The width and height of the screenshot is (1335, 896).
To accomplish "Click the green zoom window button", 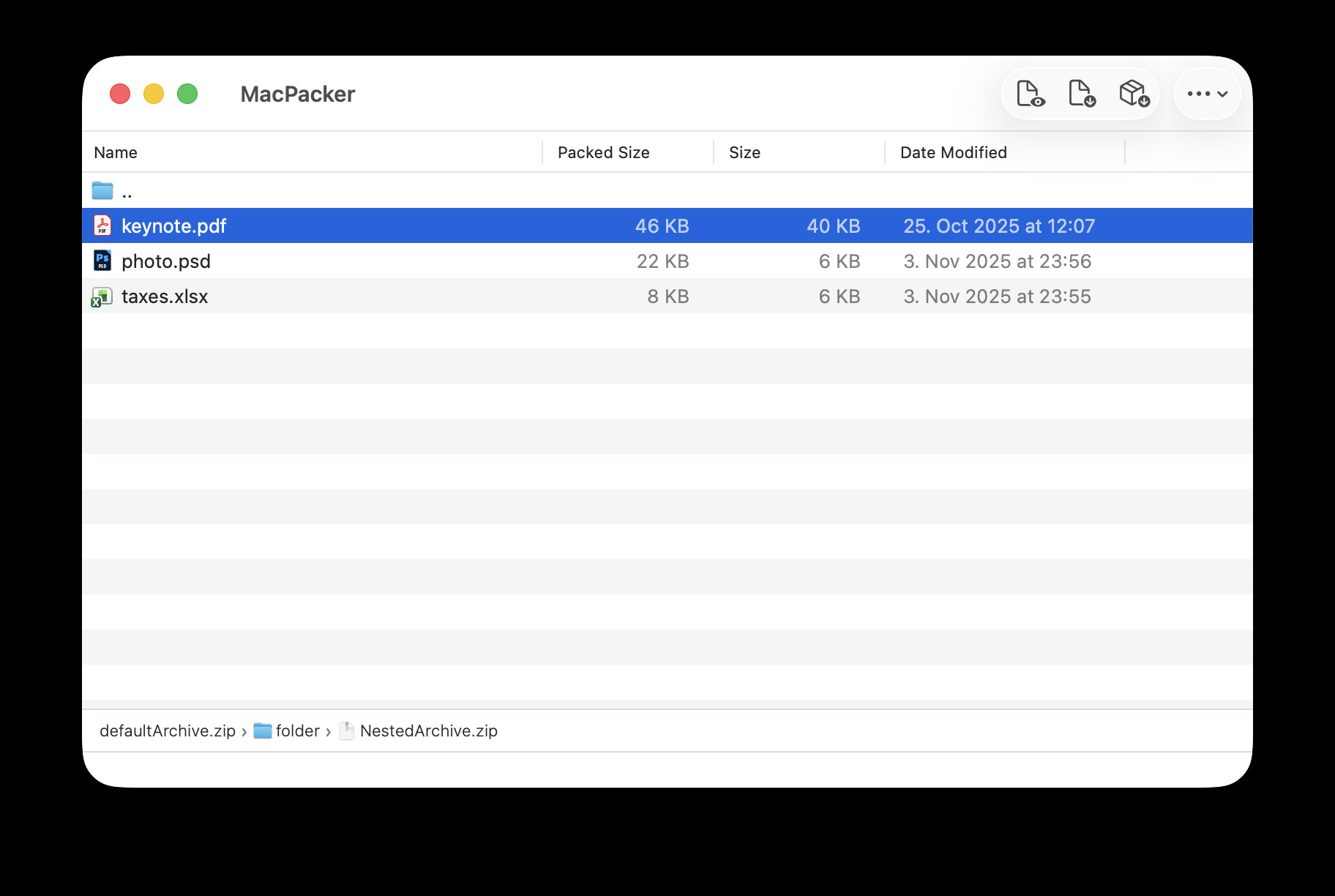I will click(x=187, y=94).
